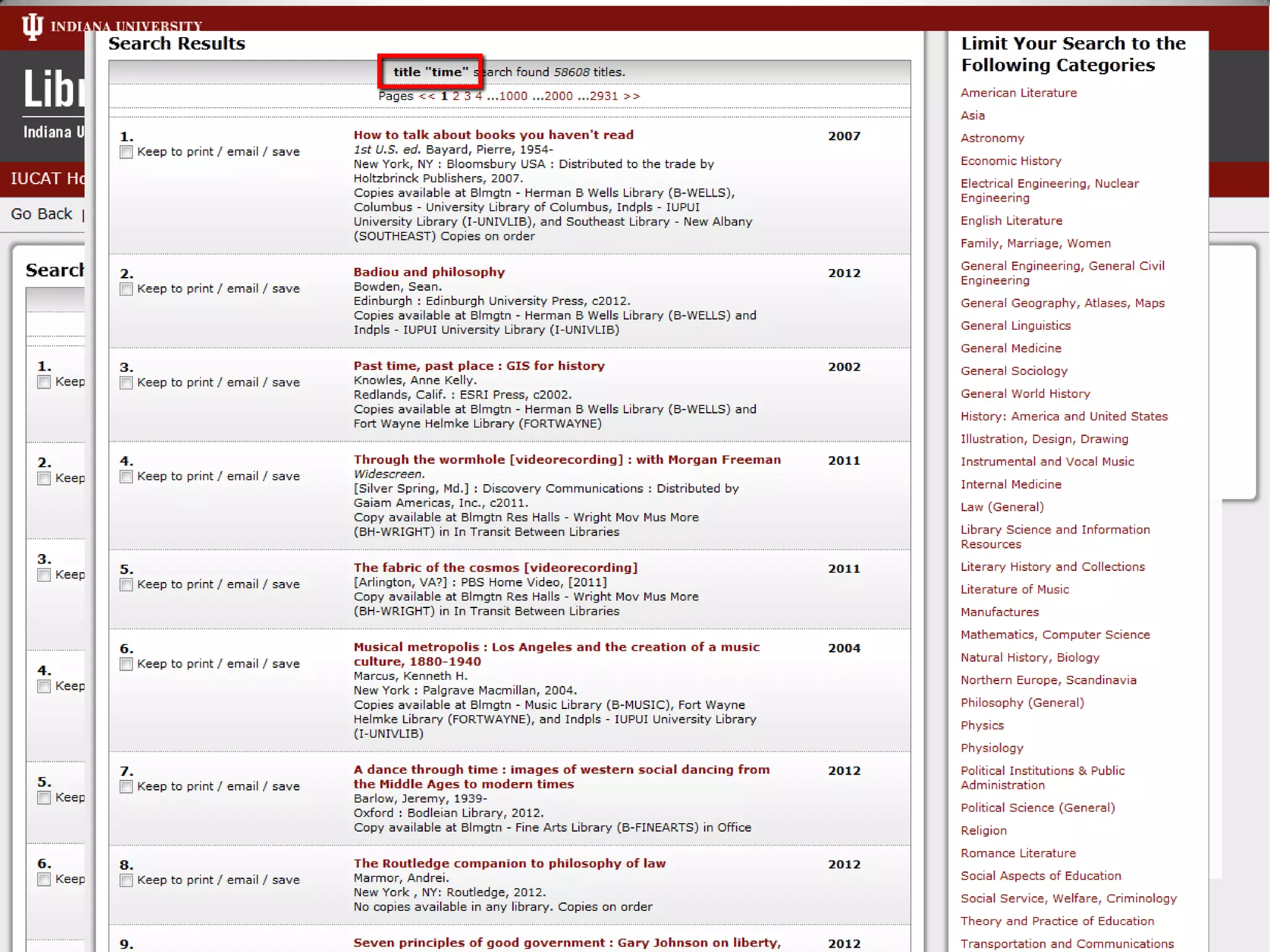Check 'Keep to print' for result 6
Image resolution: width=1270 pixels, height=952 pixels.
(126, 664)
